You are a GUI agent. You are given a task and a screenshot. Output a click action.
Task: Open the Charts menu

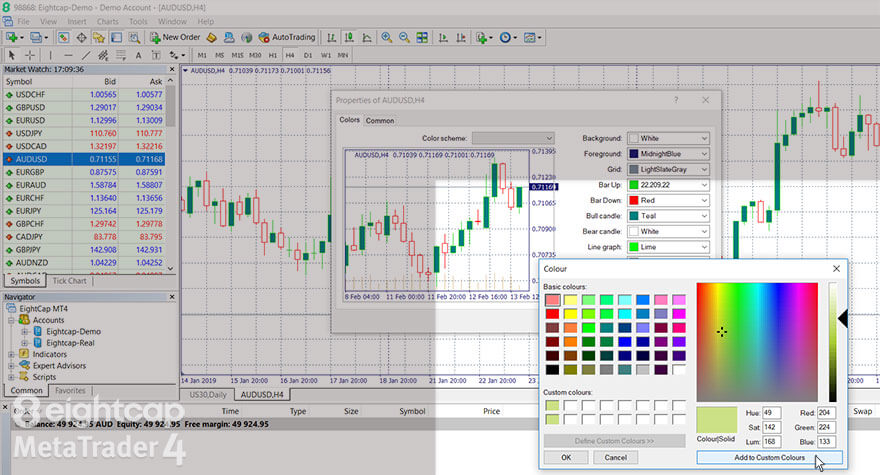click(x=107, y=21)
